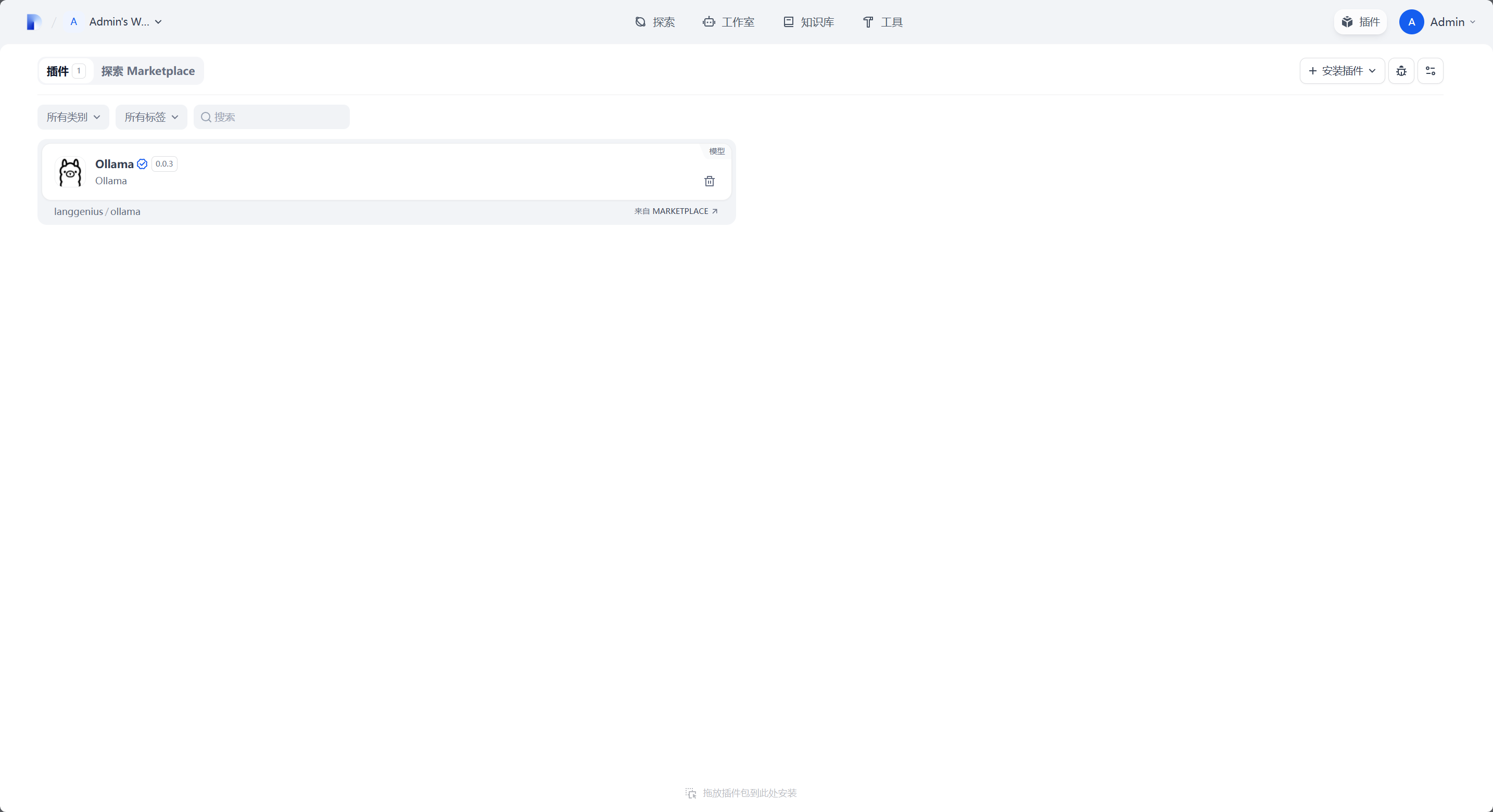
Task: Click the Ollama llama logo thumbnail
Action: 70,172
